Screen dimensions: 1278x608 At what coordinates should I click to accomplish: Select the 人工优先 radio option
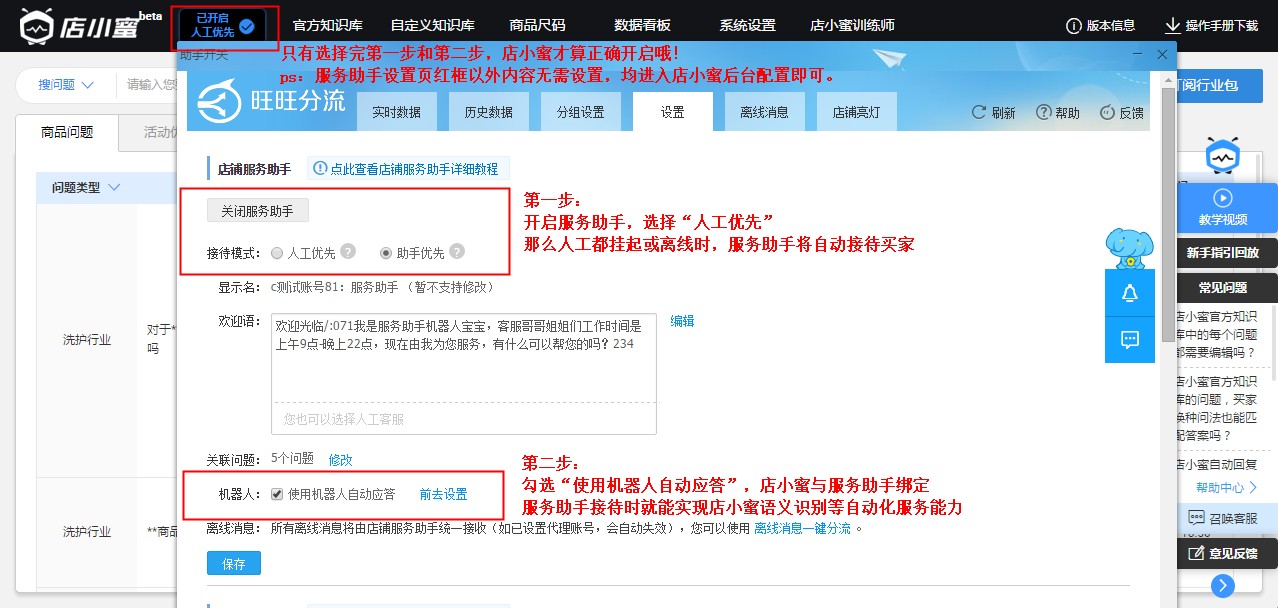277,253
